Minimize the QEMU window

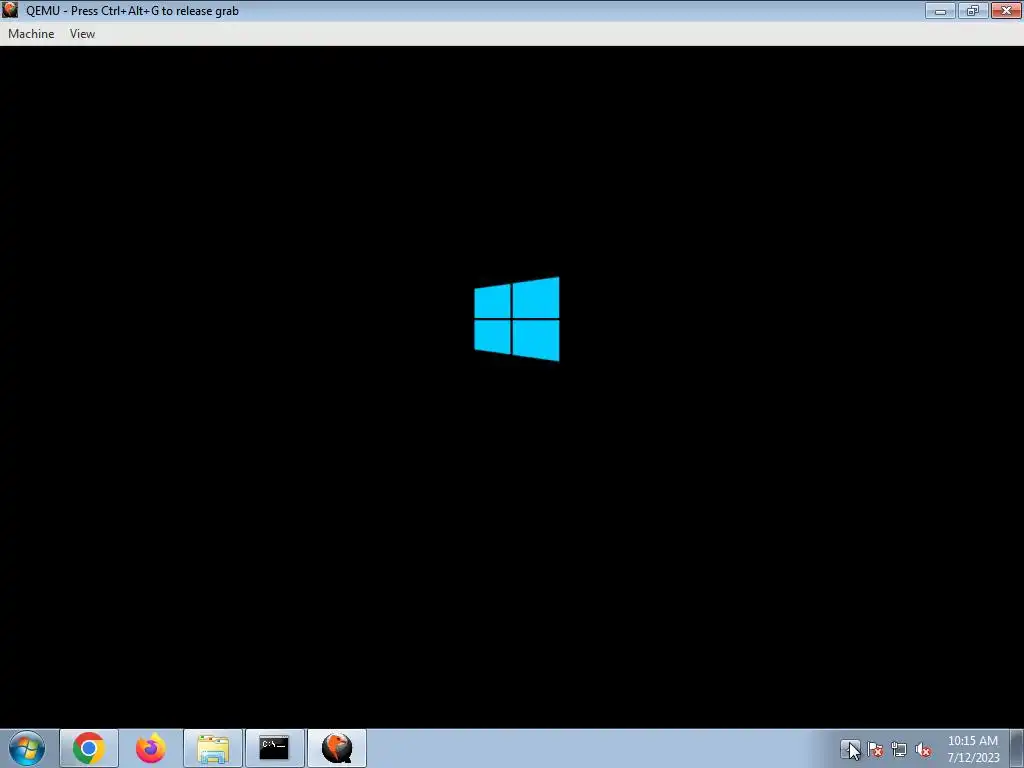pos(940,10)
